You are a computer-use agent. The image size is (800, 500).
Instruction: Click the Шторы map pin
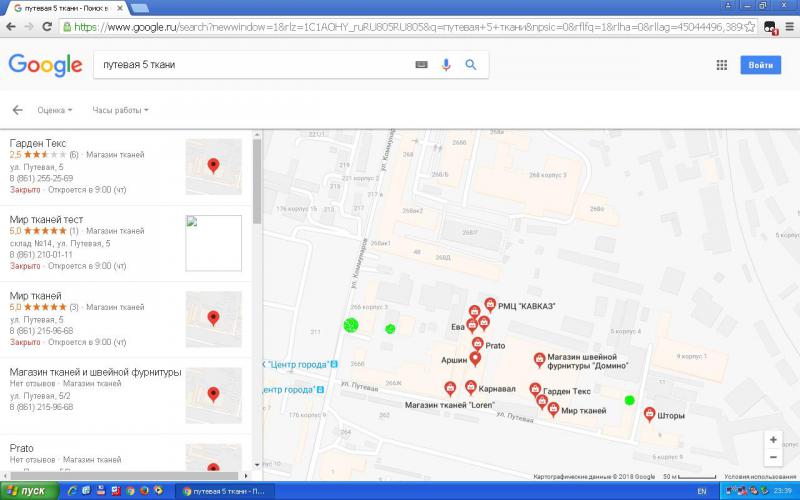click(650, 413)
